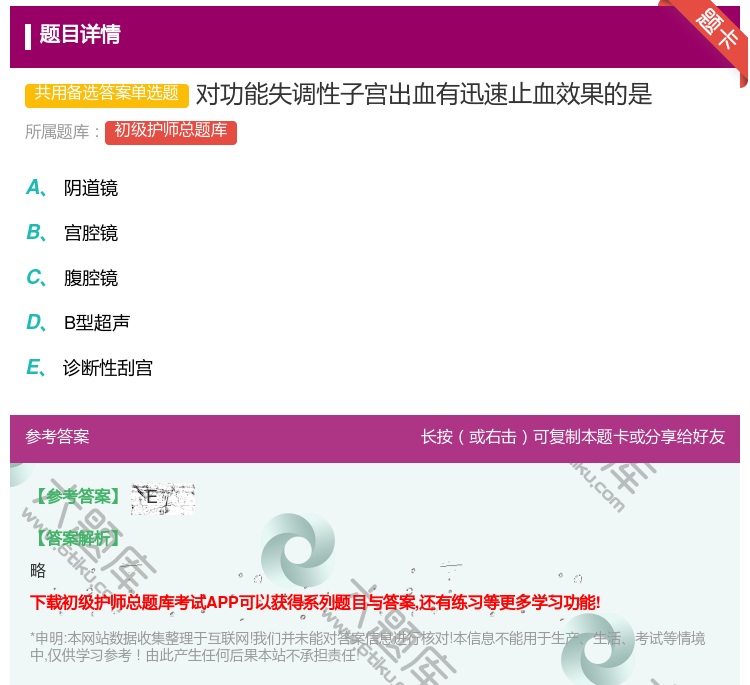Select option B 宫腔镜
750x685 pixels.
(x=72, y=233)
